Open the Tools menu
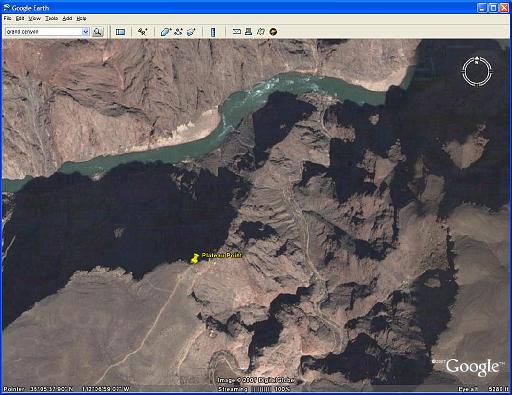 coord(52,18)
